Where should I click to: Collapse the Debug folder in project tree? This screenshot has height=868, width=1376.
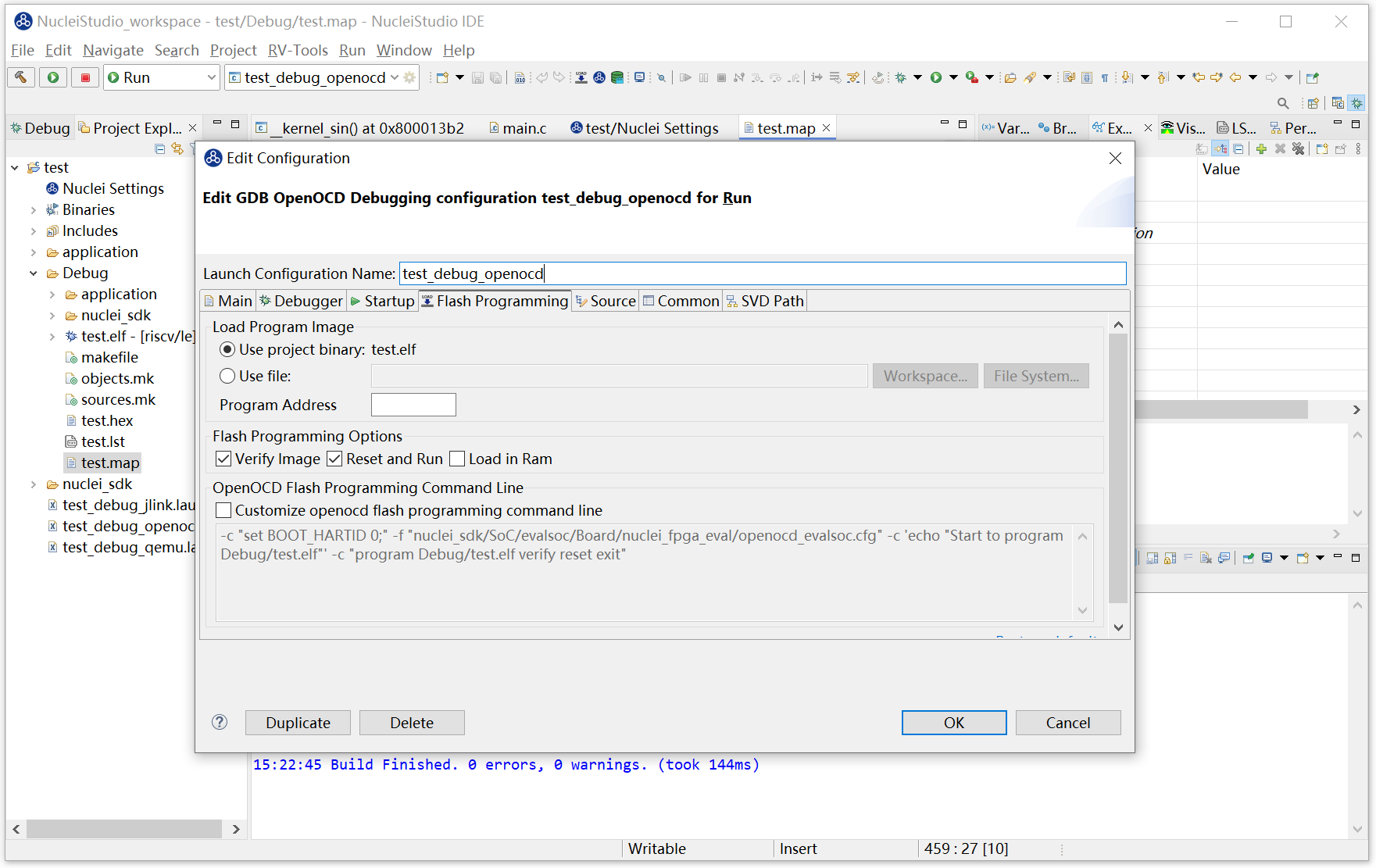click(x=34, y=273)
